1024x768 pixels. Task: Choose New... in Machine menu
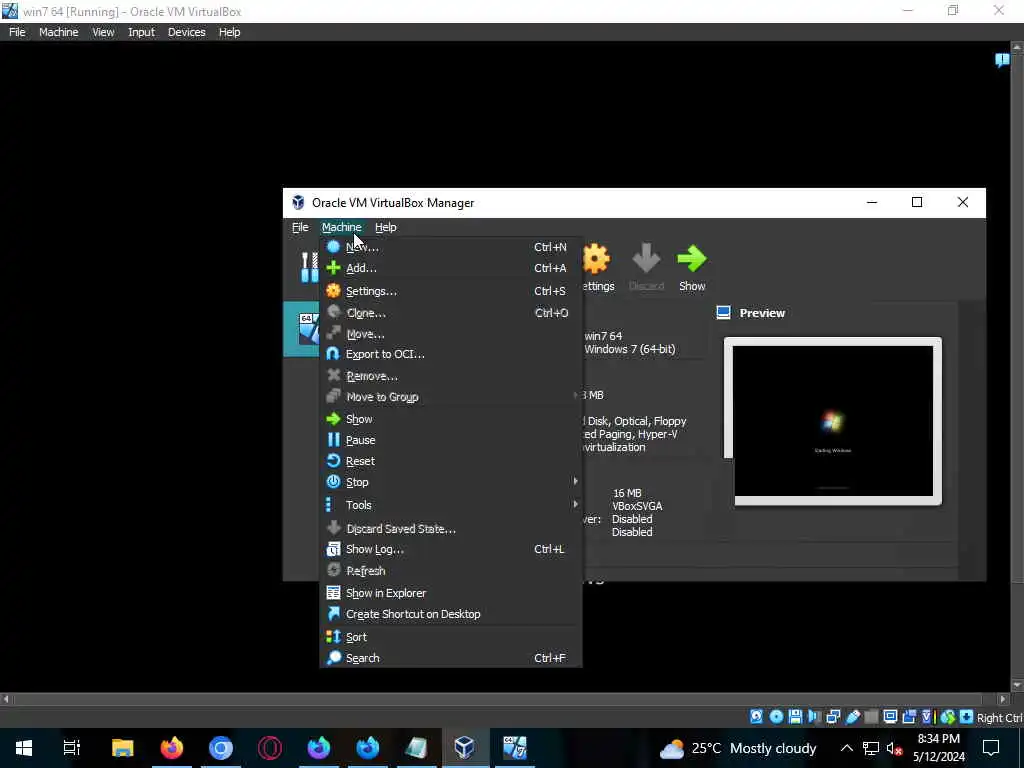(451, 247)
